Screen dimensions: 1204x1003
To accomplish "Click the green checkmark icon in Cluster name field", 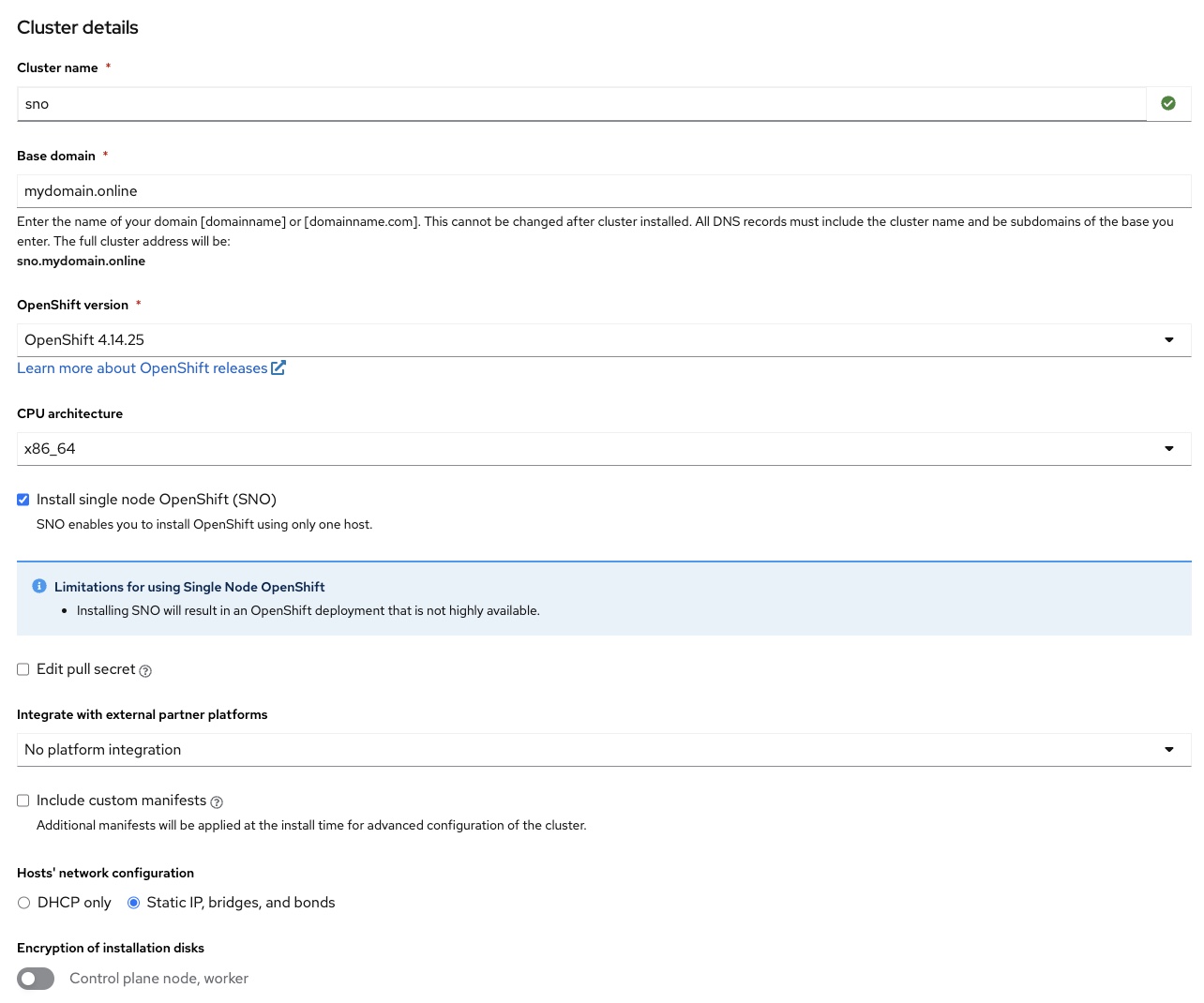I will (1168, 104).
